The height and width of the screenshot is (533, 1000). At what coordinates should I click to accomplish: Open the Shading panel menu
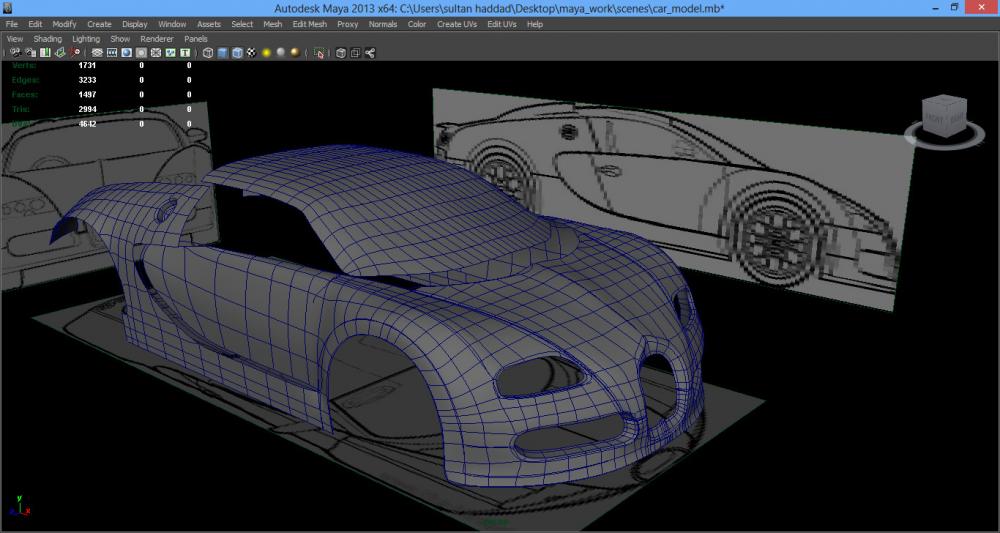tap(47, 39)
